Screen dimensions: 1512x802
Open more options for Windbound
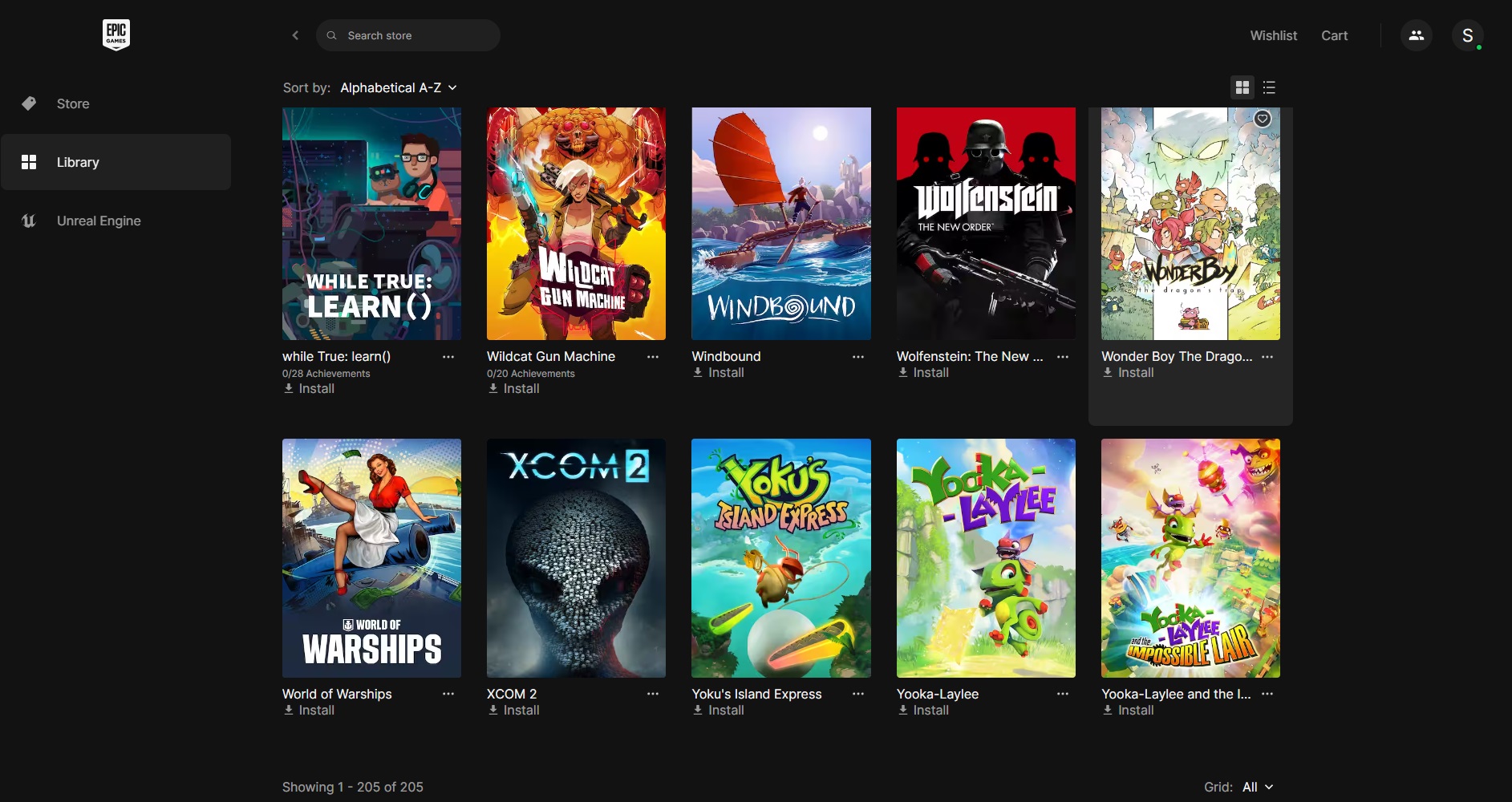[x=857, y=357]
